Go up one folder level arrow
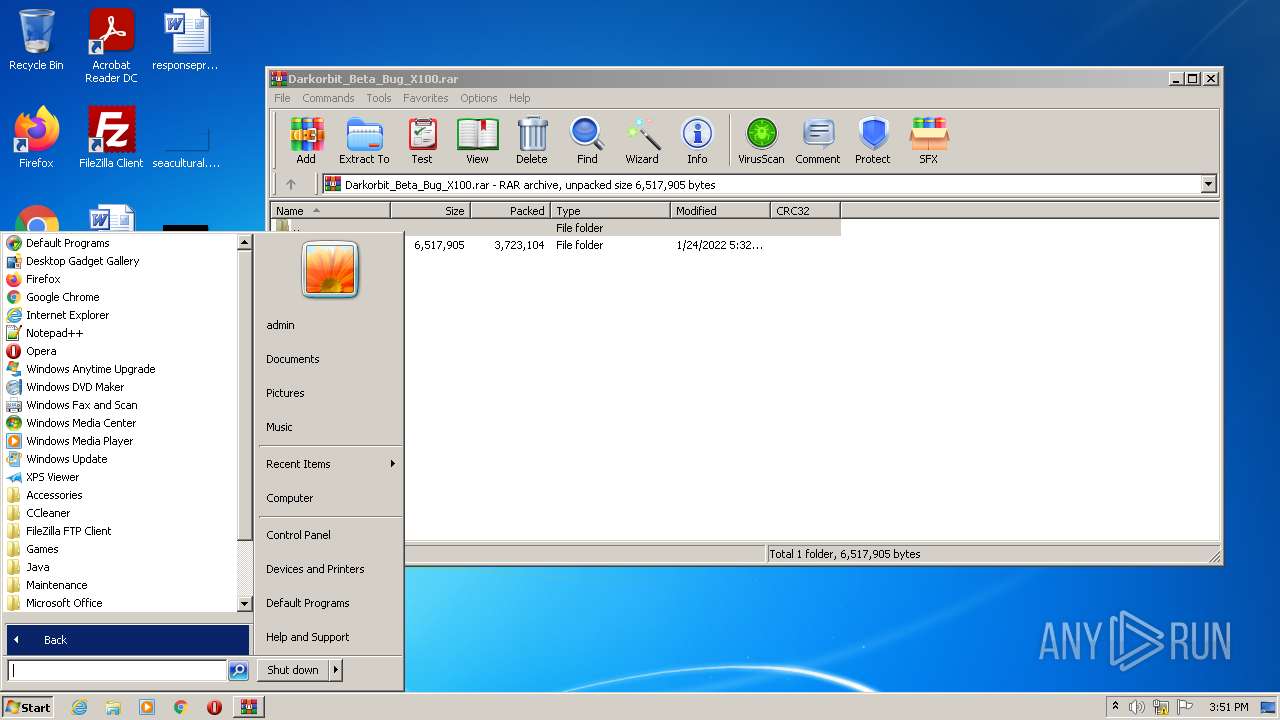Viewport: 1280px width, 720px height. 291,184
